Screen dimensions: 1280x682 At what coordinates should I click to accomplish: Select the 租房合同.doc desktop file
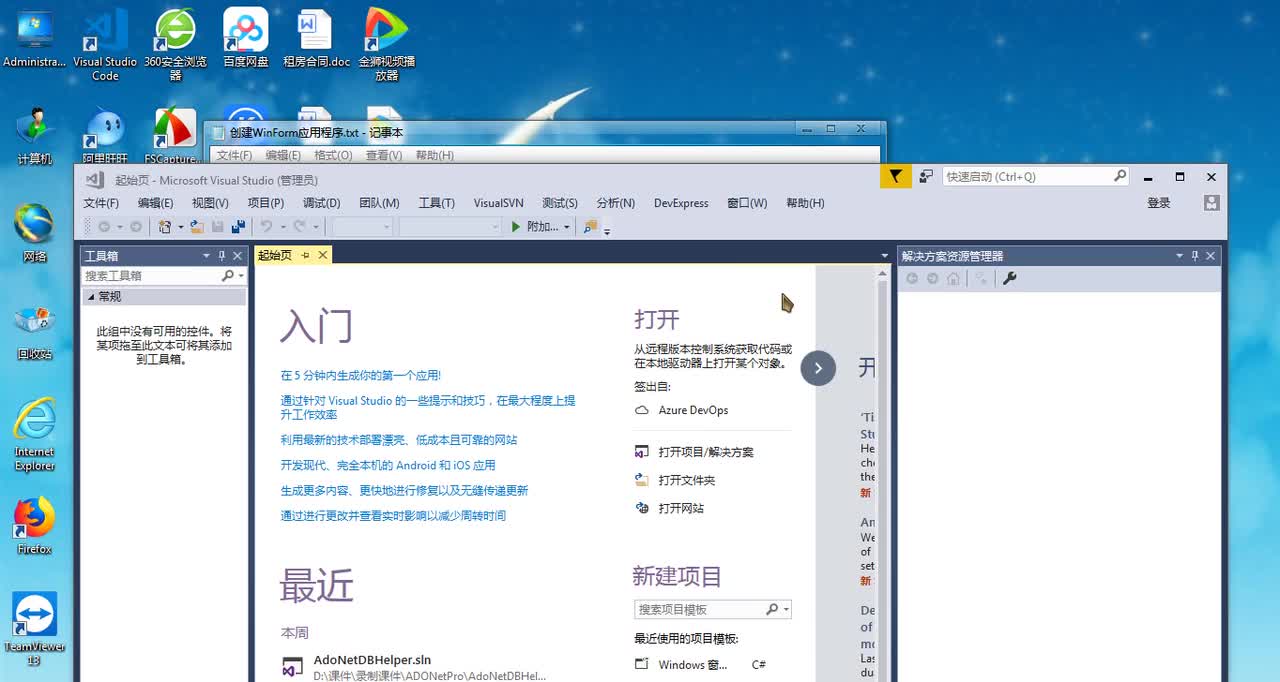point(316,39)
